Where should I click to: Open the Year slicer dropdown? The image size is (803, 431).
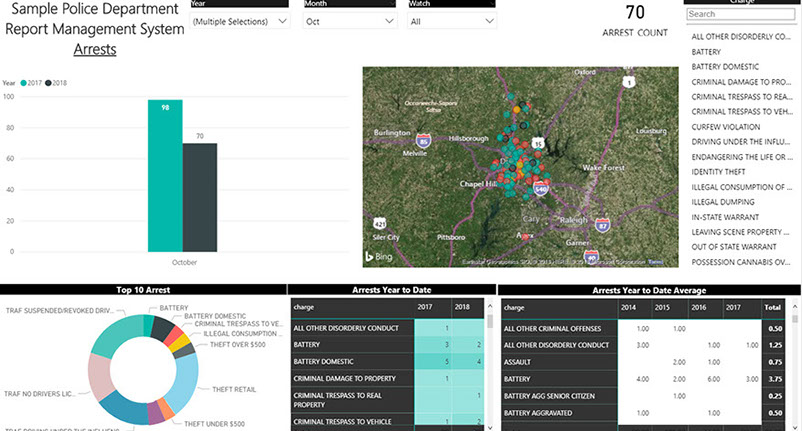click(x=238, y=21)
